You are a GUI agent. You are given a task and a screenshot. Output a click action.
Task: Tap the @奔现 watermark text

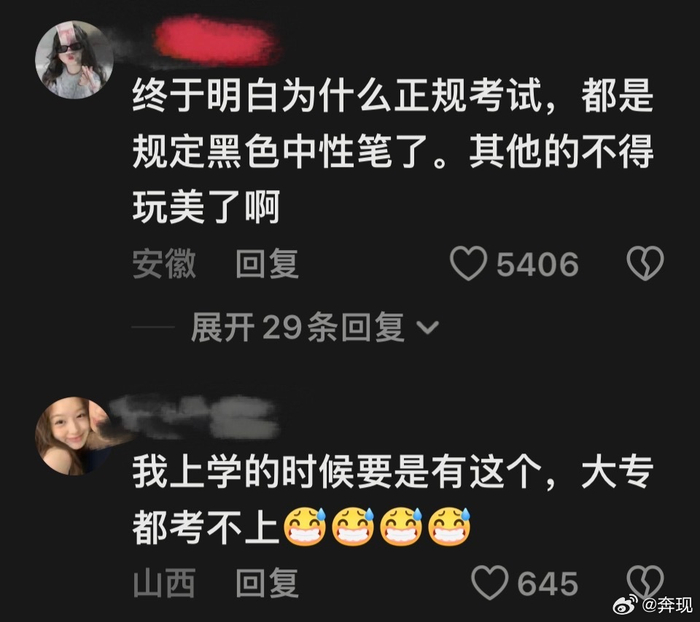tap(667, 605)
